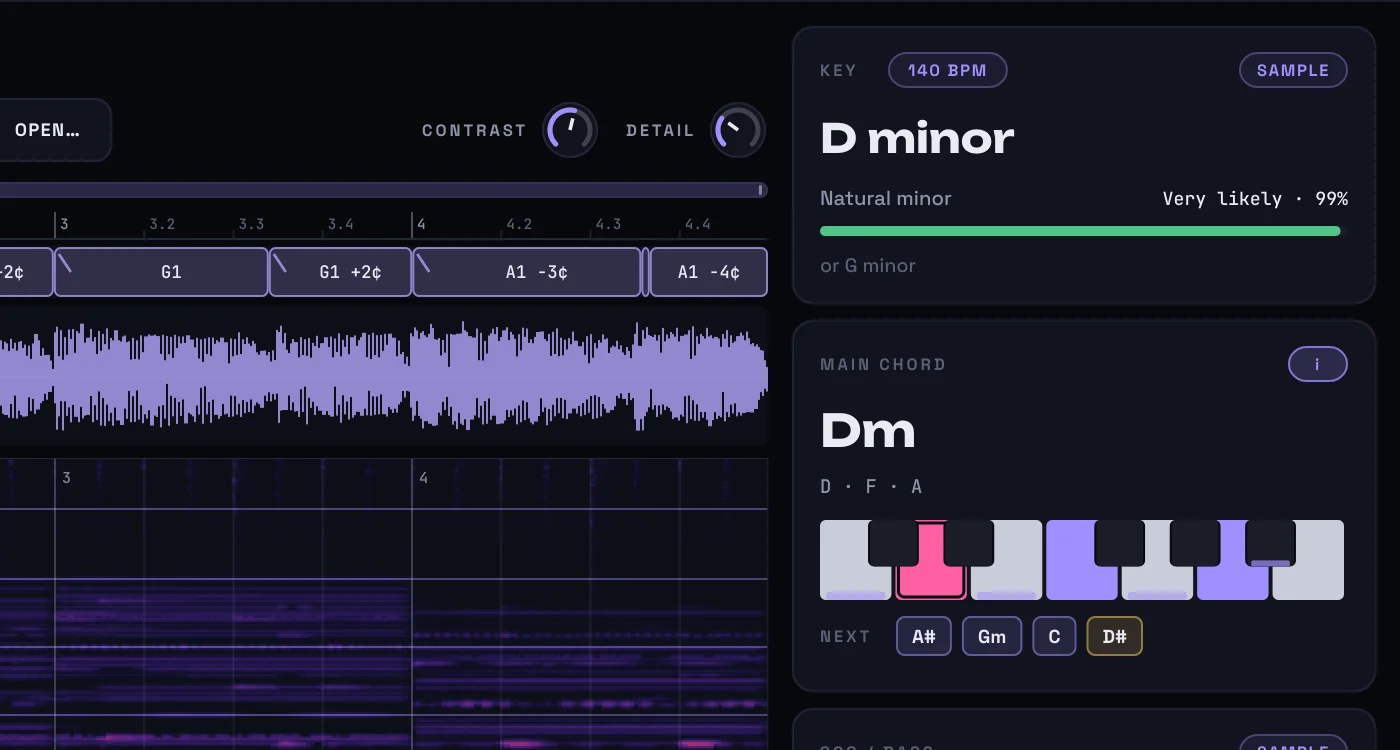
Task: Open the chord info "i" button
Action: pos(1317,364)
